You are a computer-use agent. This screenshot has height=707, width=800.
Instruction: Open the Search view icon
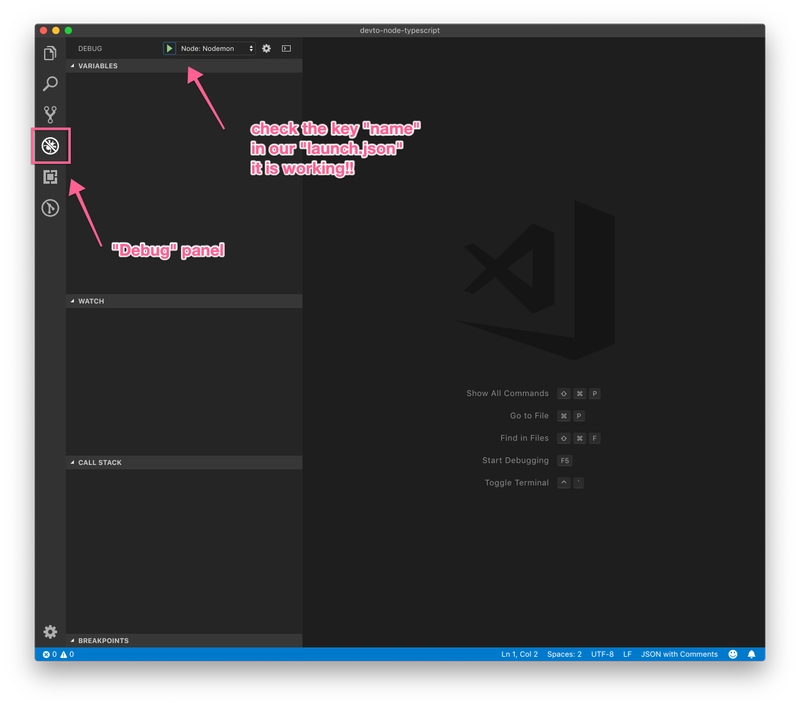[50, 84]
